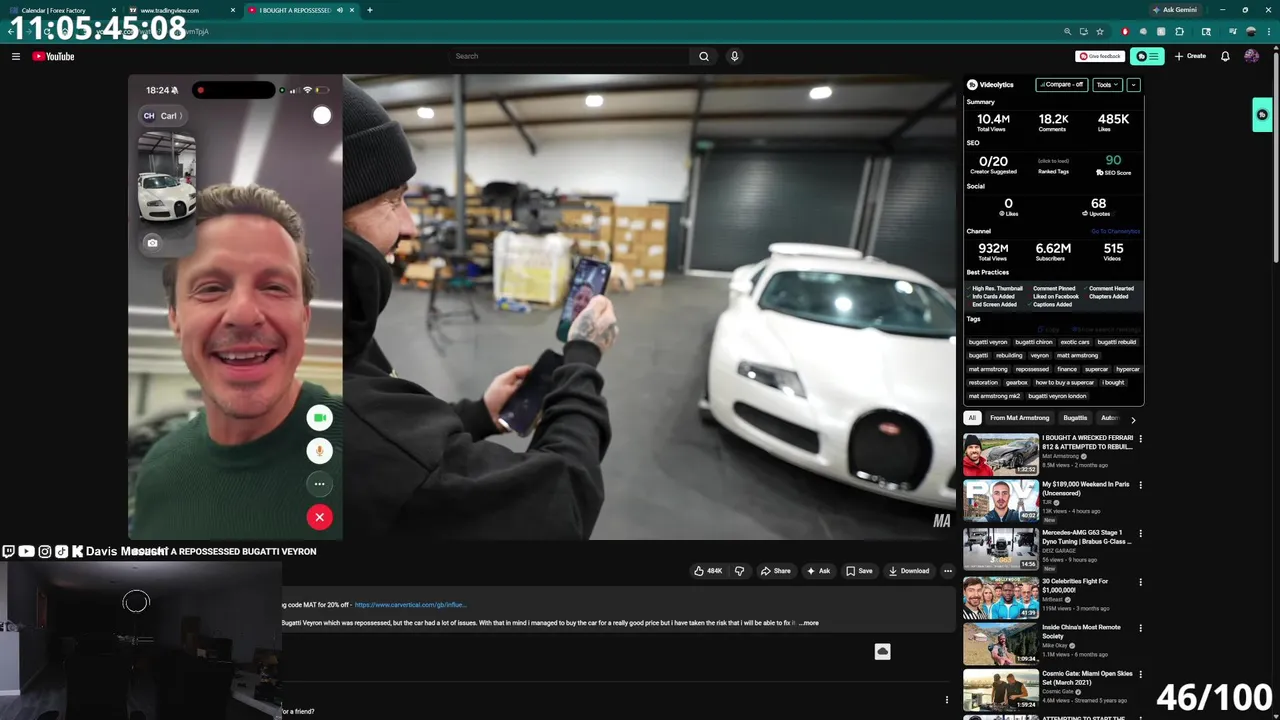Open the options menu for the Cosmic Gate video
The width and height of the screenshot is (1280, 720).
(1140, 676)
